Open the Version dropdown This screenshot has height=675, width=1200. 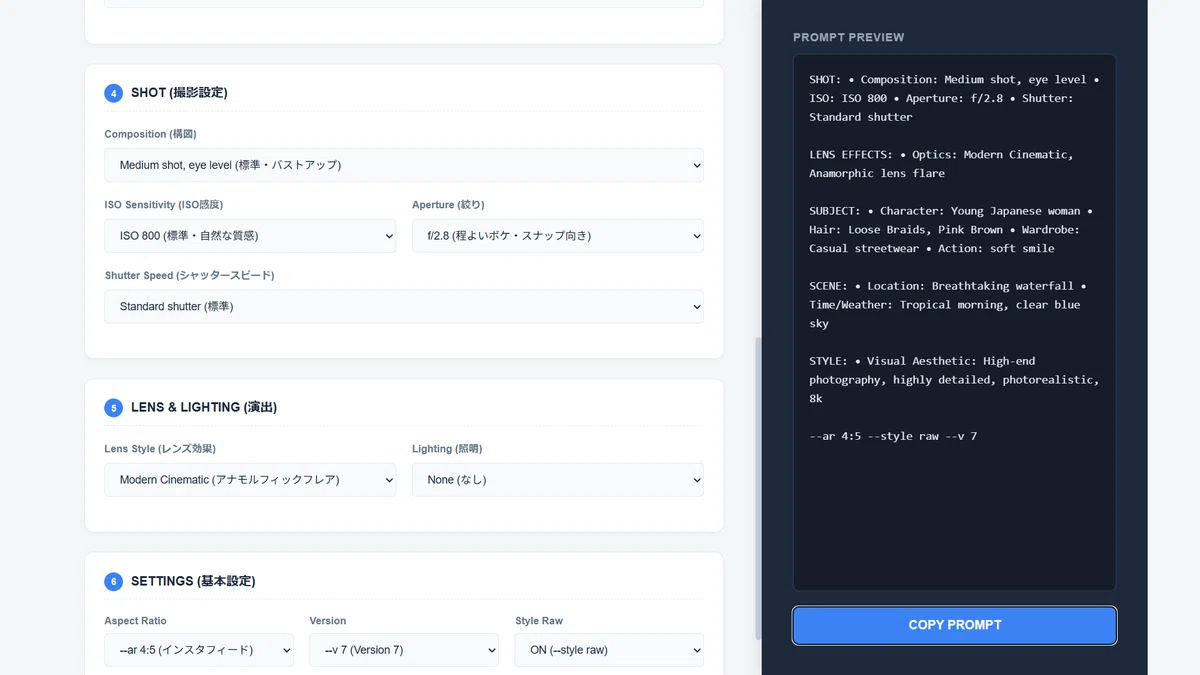click(404, 650)
